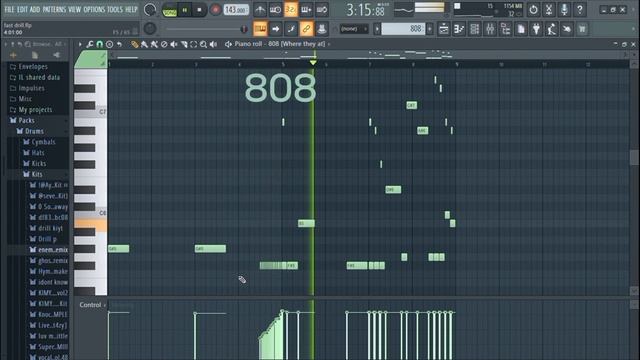Open the Channel rack

click(474, 29)
